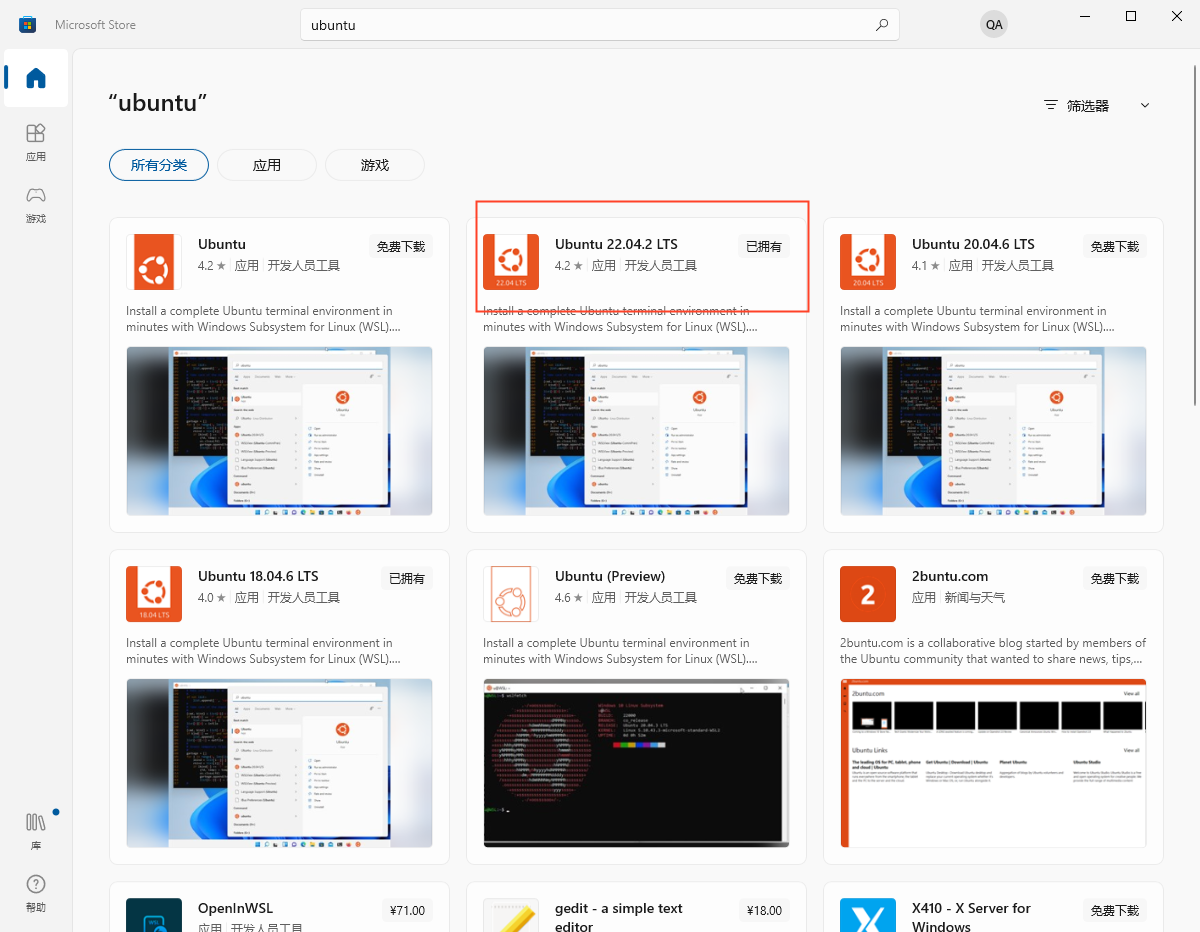Click the X410 app icon
This screenshot has width=1200, height=932.
(x=868, y=915)
